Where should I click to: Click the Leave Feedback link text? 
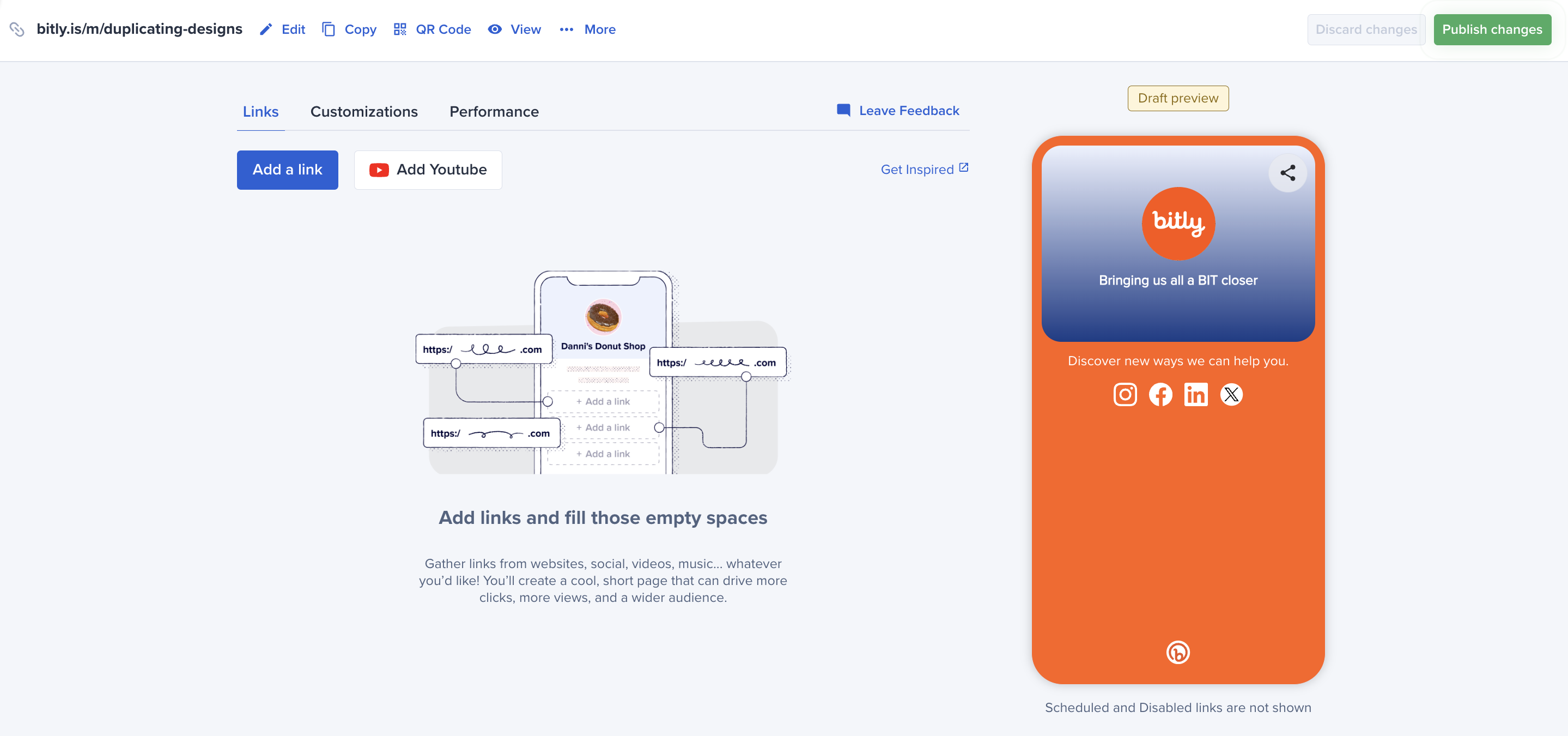(x=909, y=110)
